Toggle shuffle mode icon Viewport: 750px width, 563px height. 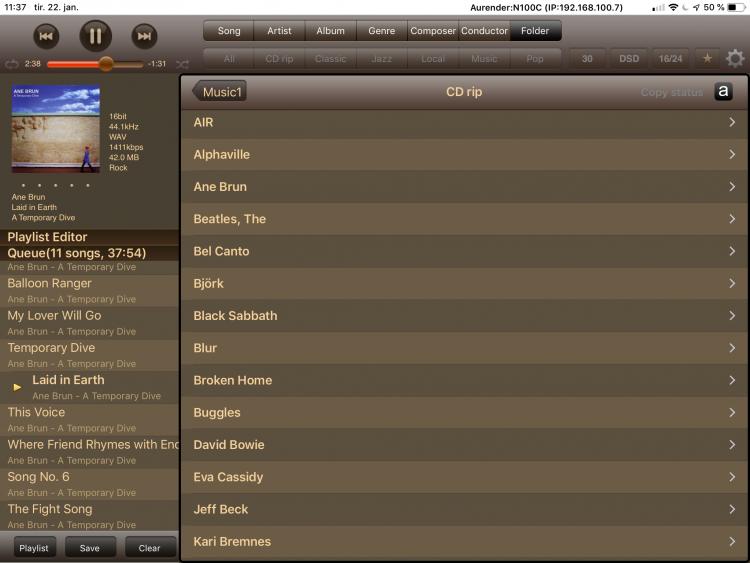pos(182,64)
